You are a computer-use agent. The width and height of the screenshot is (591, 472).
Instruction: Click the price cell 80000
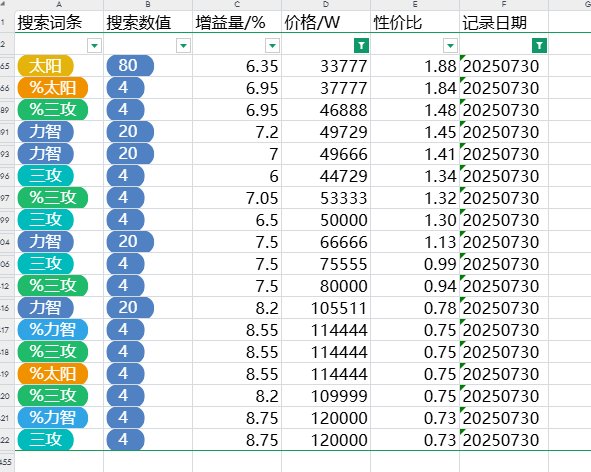(x=326, y=286)
